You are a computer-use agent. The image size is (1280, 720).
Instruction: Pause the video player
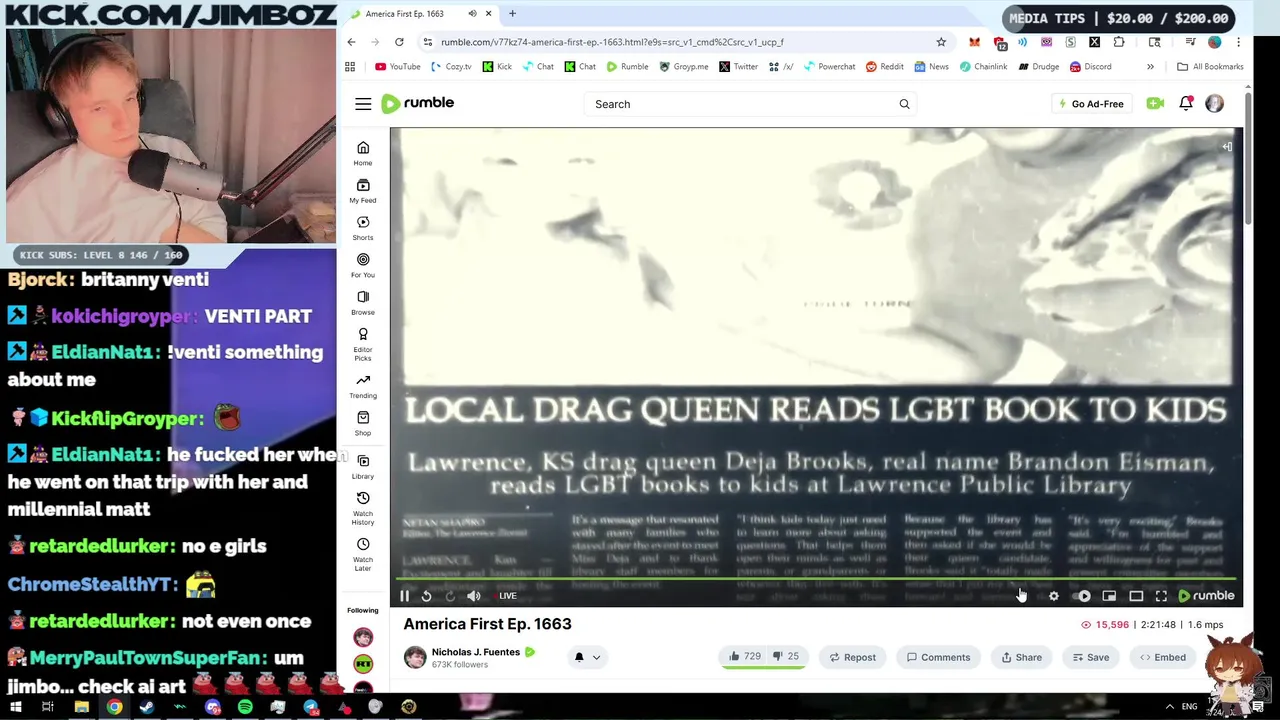click(405, 596)
